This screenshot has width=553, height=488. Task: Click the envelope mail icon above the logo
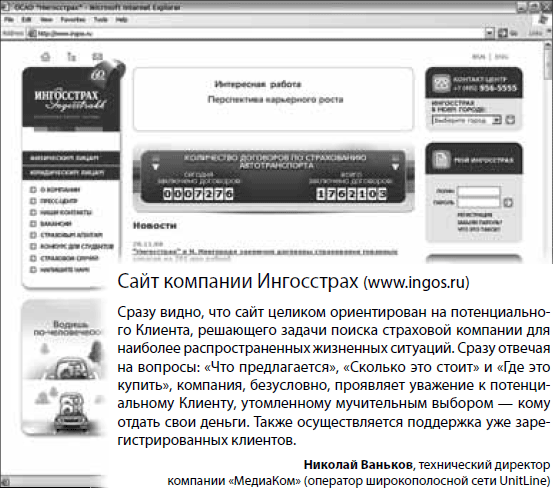[97, 56]
